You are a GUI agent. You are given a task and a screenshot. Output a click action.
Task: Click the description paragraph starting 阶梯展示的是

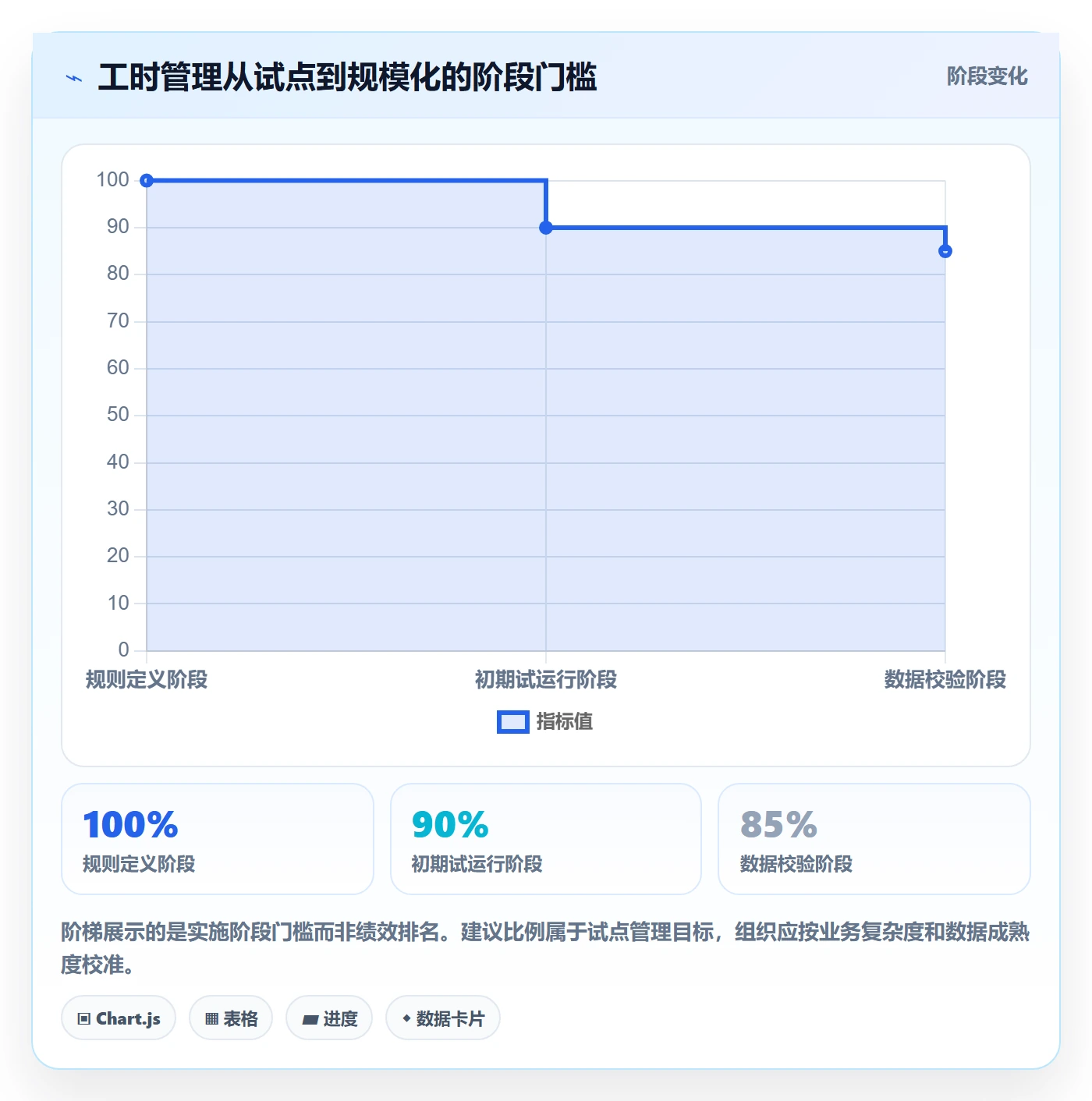(x=545, y=948)
